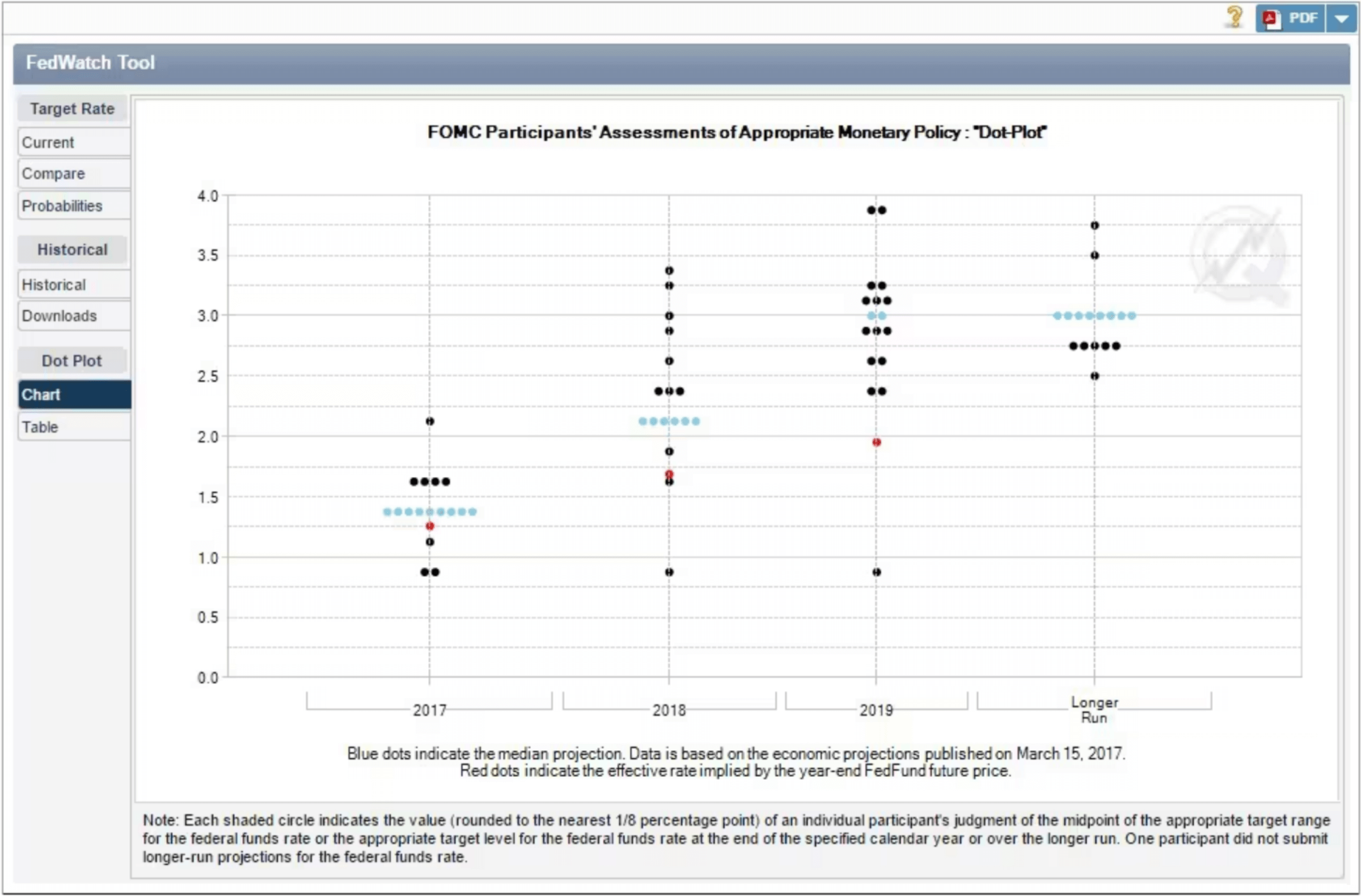Click the Longer Run axis label
This screenshot has width=1361, height=896.
tap(1094, 709)
